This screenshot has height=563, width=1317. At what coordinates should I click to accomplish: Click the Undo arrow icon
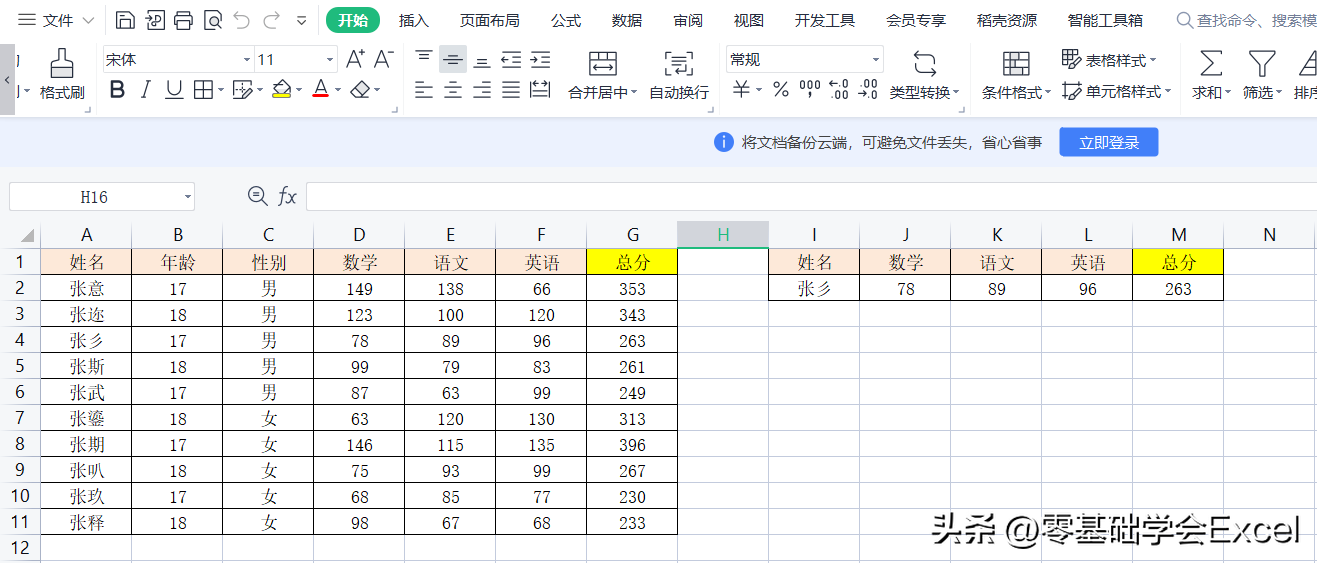[x=241, y=20]
